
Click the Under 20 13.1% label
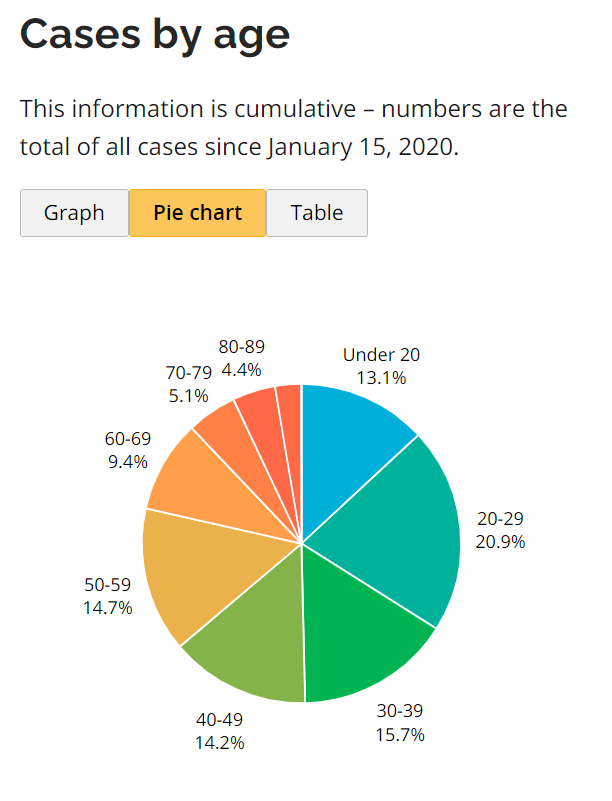381,366
